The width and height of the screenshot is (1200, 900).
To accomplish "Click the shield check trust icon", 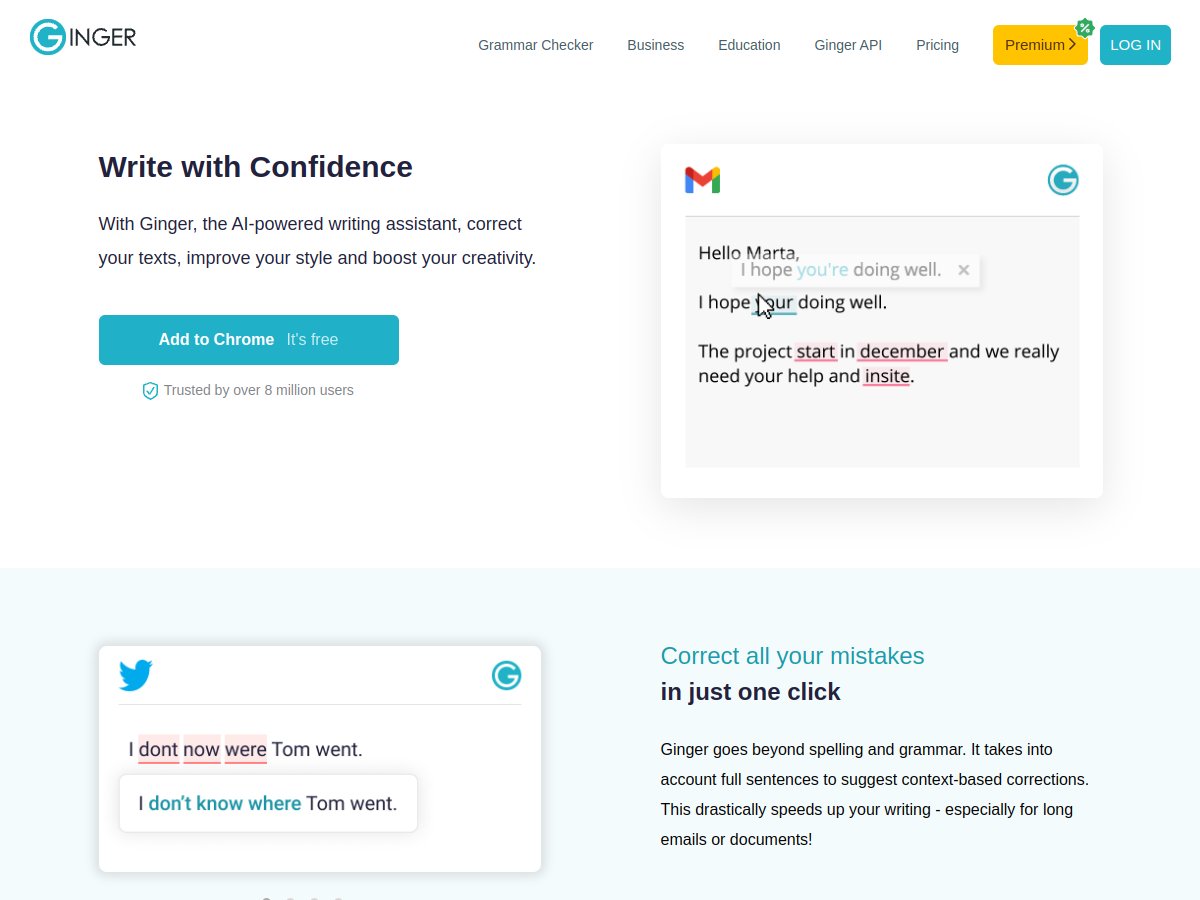I will point(150,390).
